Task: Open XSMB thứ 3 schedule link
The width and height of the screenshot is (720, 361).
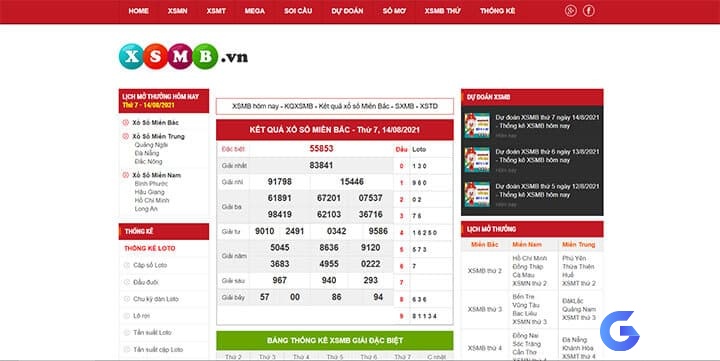Action: 485,310
